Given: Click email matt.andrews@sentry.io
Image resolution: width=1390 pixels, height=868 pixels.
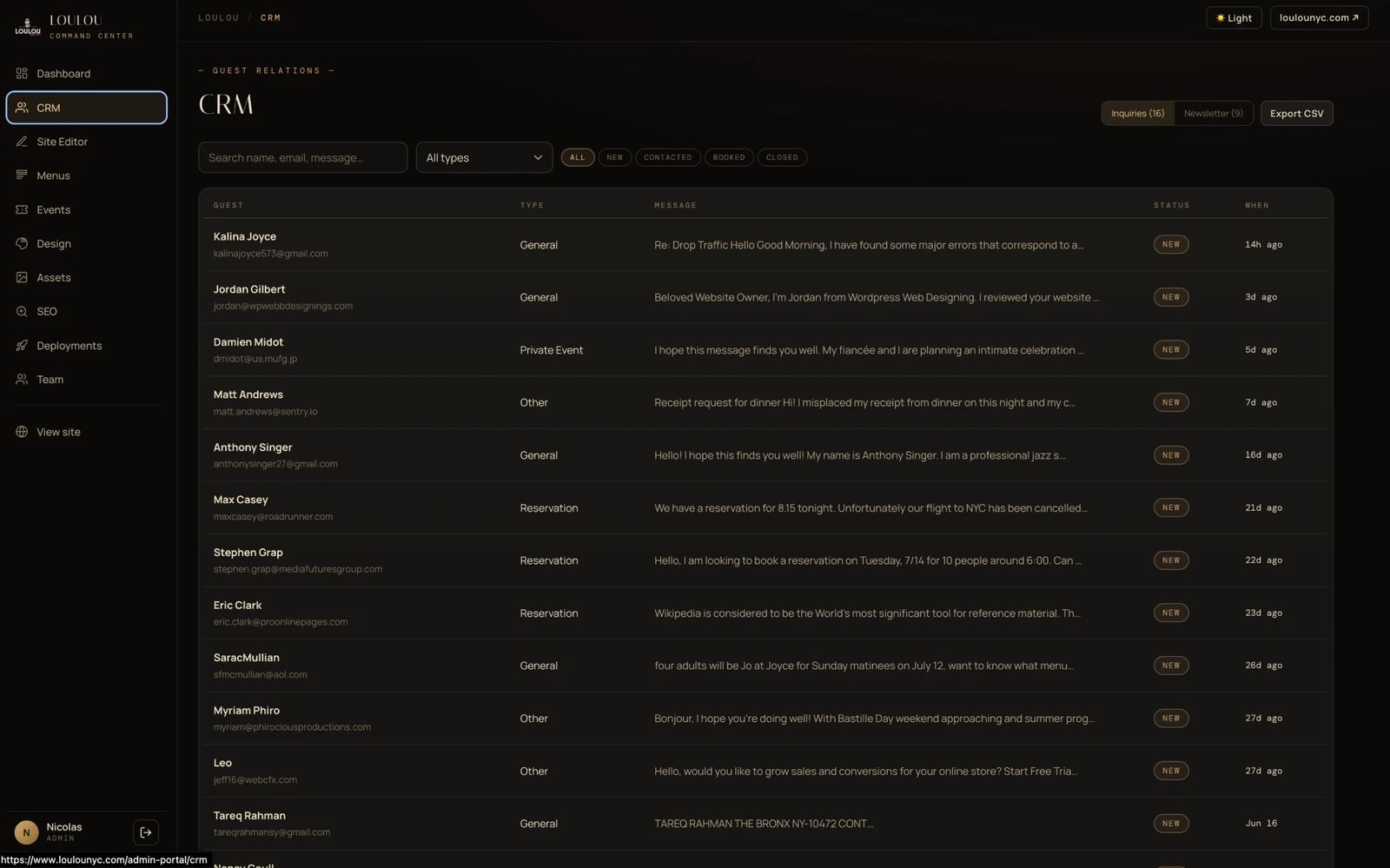Looking at the screenshot, I should click(266, 411).
